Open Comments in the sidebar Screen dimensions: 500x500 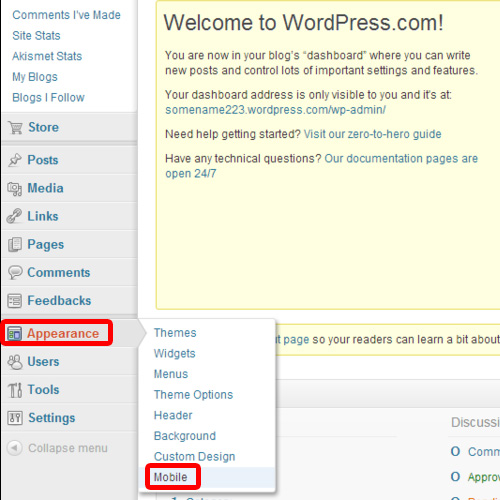click(x=59, y=273)
